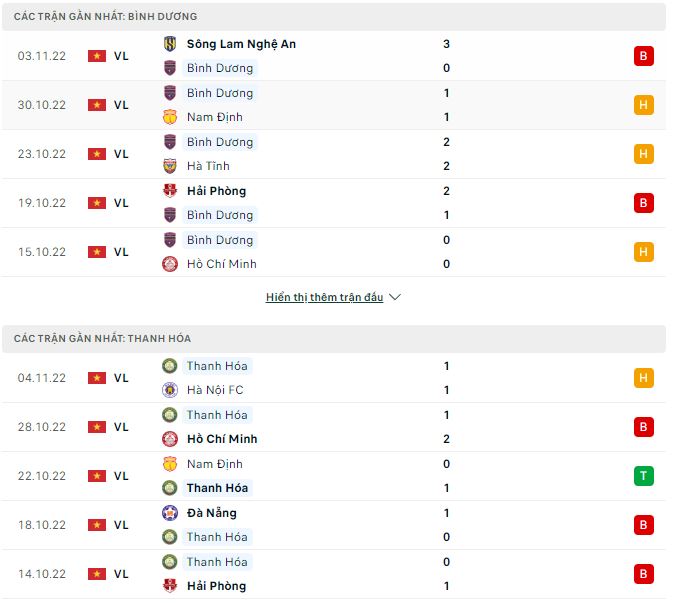Click the green T result badge for 22.10.22

tap(644, 476)
